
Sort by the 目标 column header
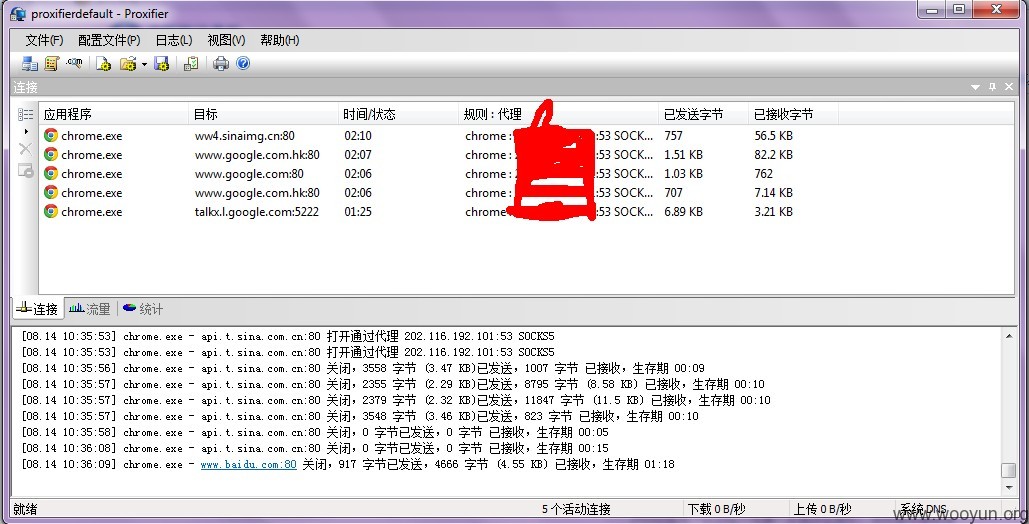[x=263, y=114]
